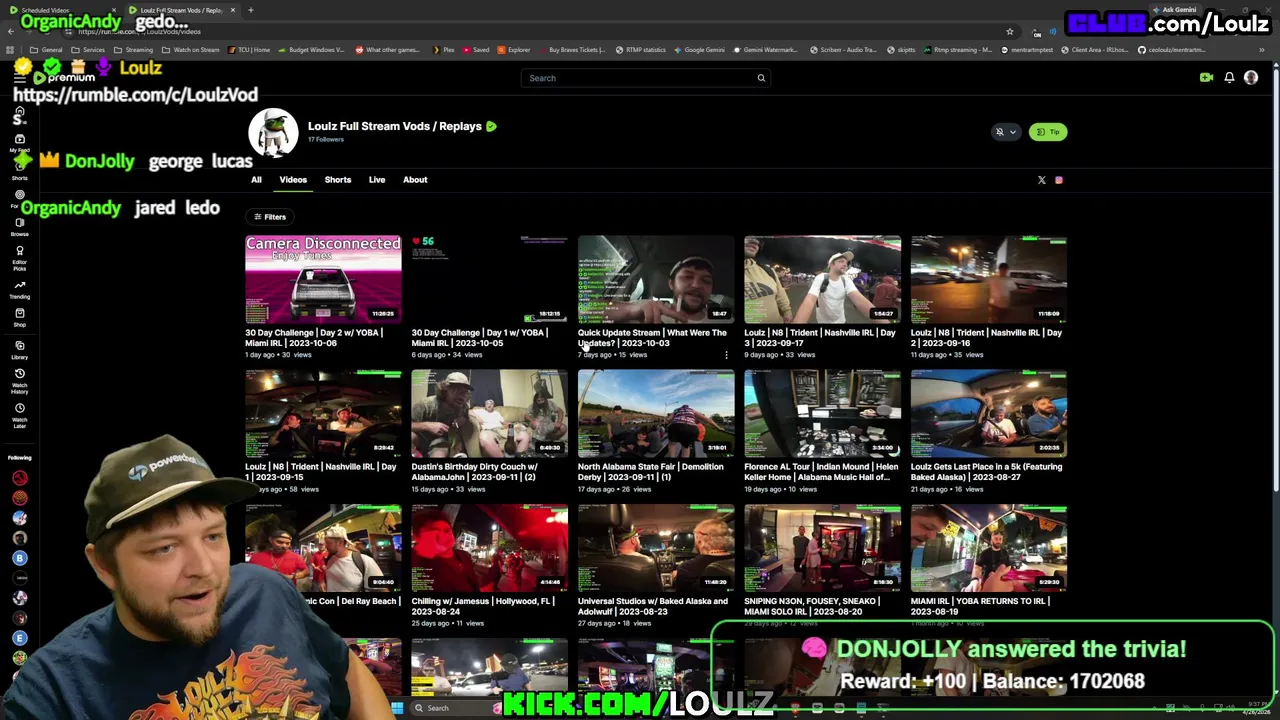Open Trending in Rumble sidebar
Image resolution: width=1280 pixels, height=720 pixels.
tap(19, 289)
